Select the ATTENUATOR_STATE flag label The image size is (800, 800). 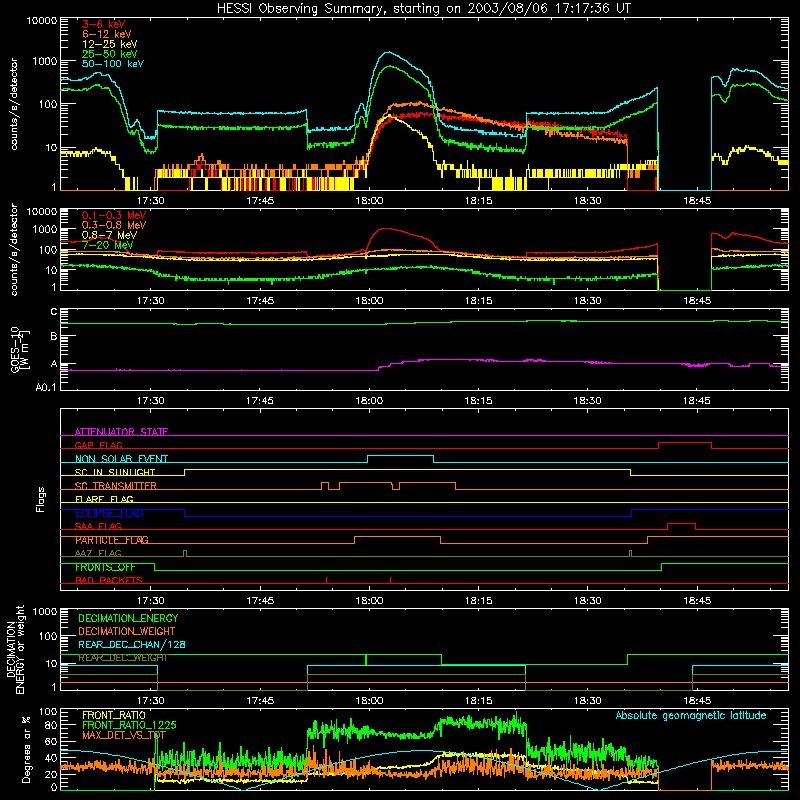tap(121, 432)
